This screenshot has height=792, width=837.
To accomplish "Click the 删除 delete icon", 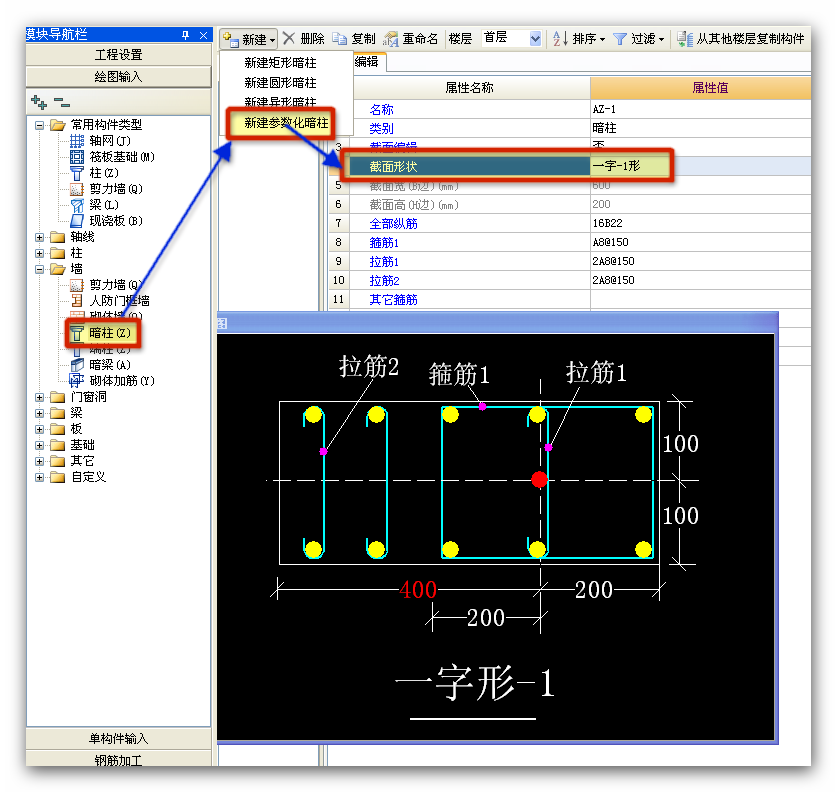I will [x=289, y=38].
